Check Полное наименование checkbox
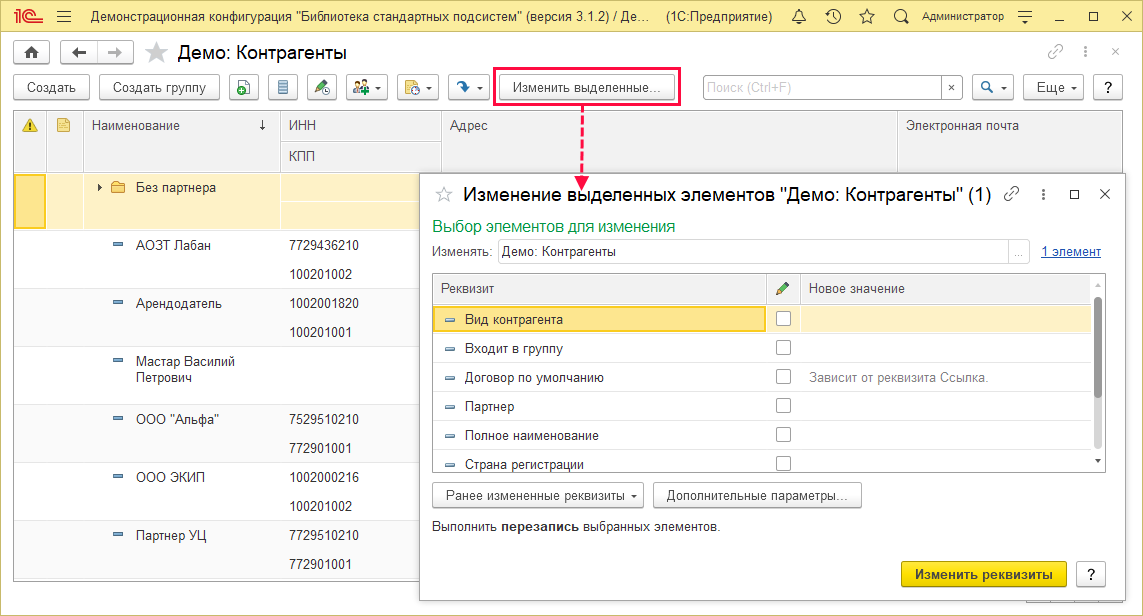Screen dimensions: 1143x616 (x=783, y=434)
